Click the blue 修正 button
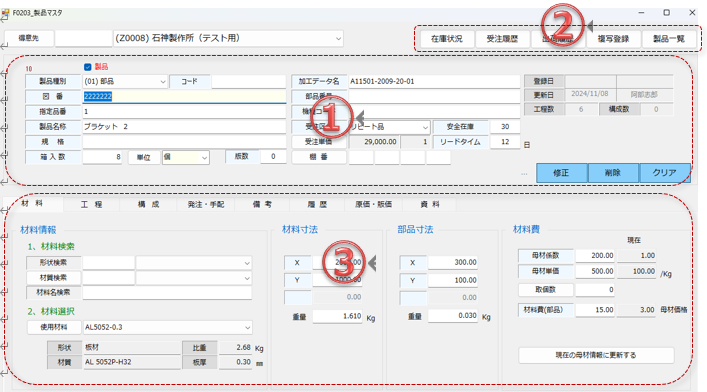This screenshot has width=707, height=392. point(561,173)
